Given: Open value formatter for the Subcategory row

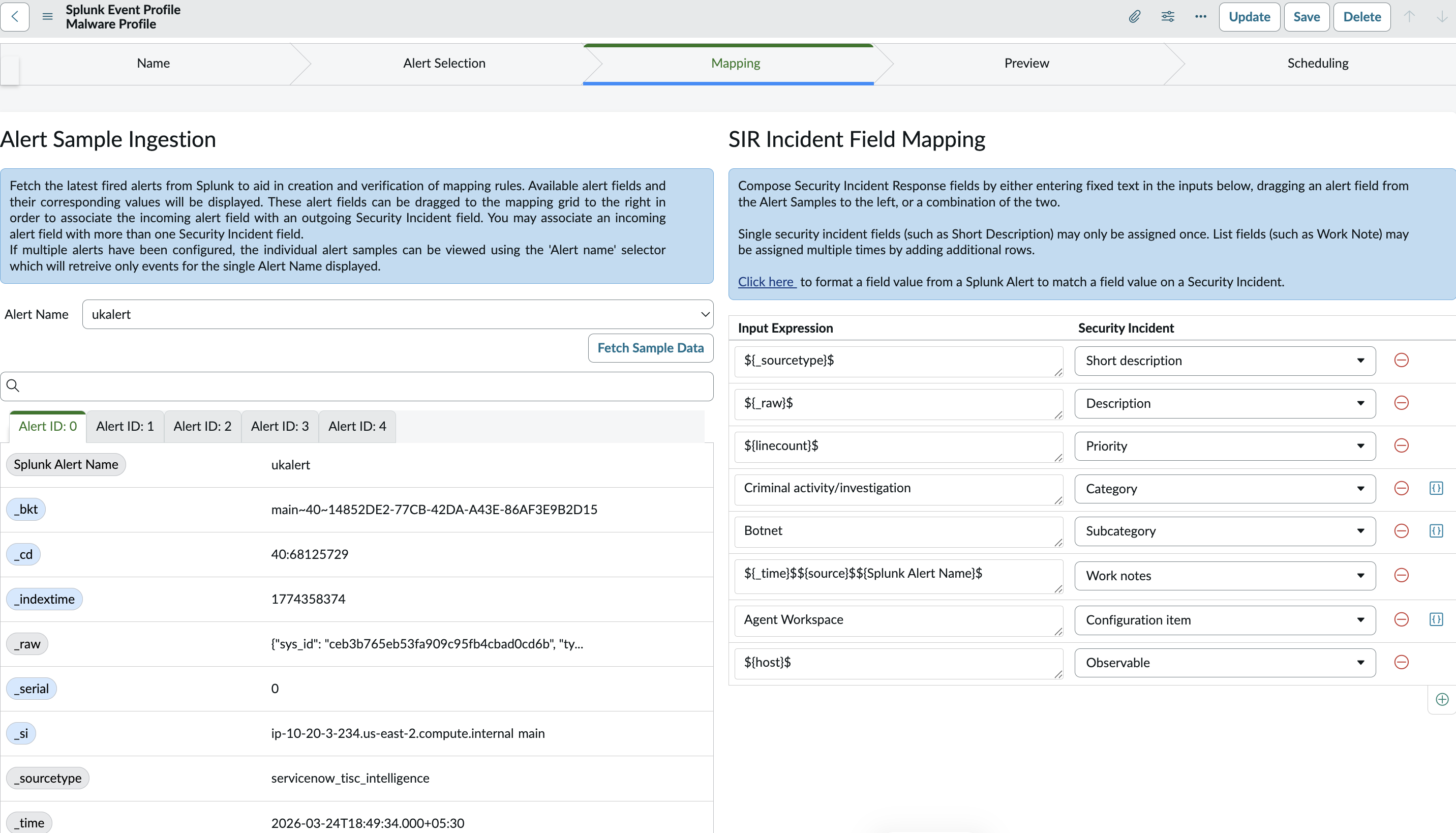Looking at the screenshot, I should (1436, 531).
